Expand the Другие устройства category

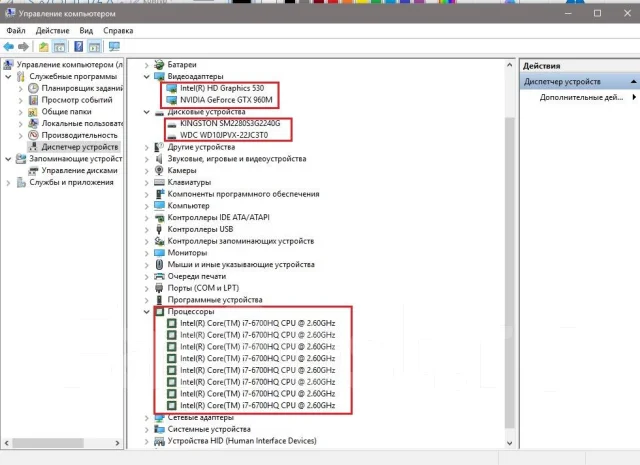[146, 147]
